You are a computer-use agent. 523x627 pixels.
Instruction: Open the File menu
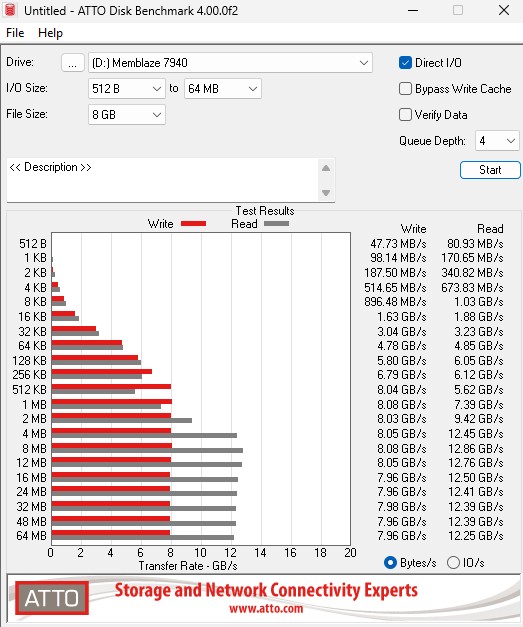tap(15, 33)
